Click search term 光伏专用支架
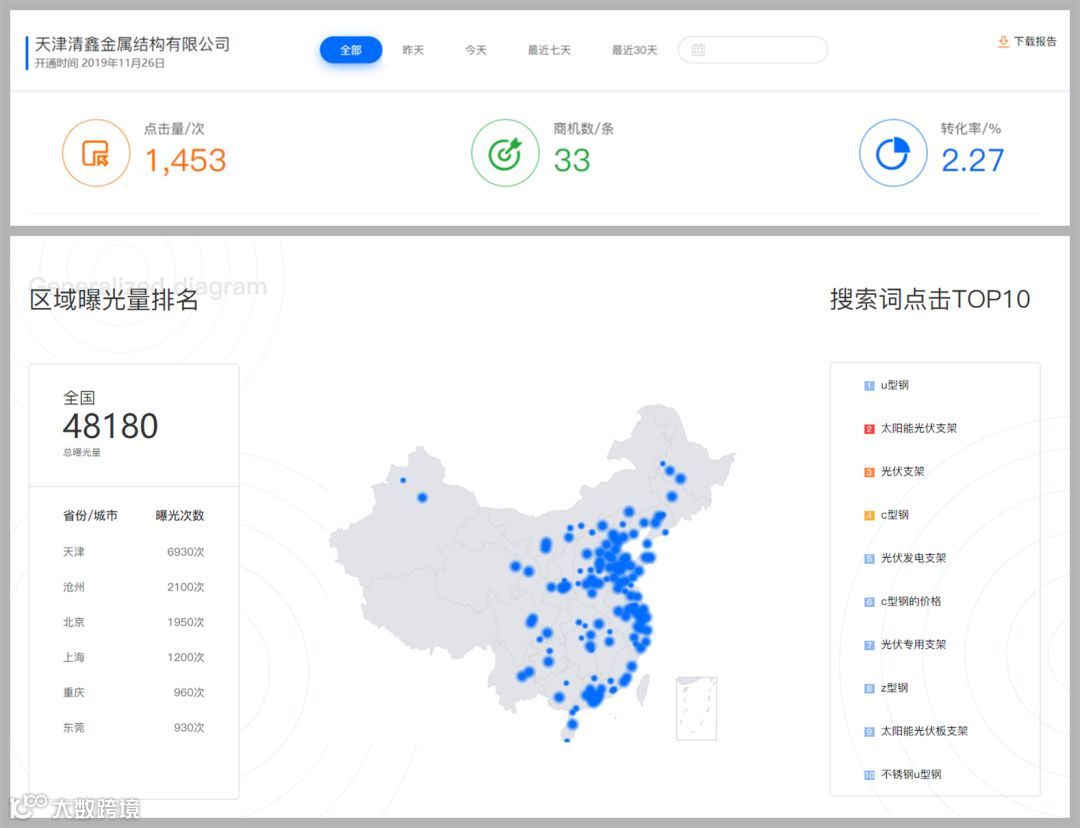 tap(913, 645)
